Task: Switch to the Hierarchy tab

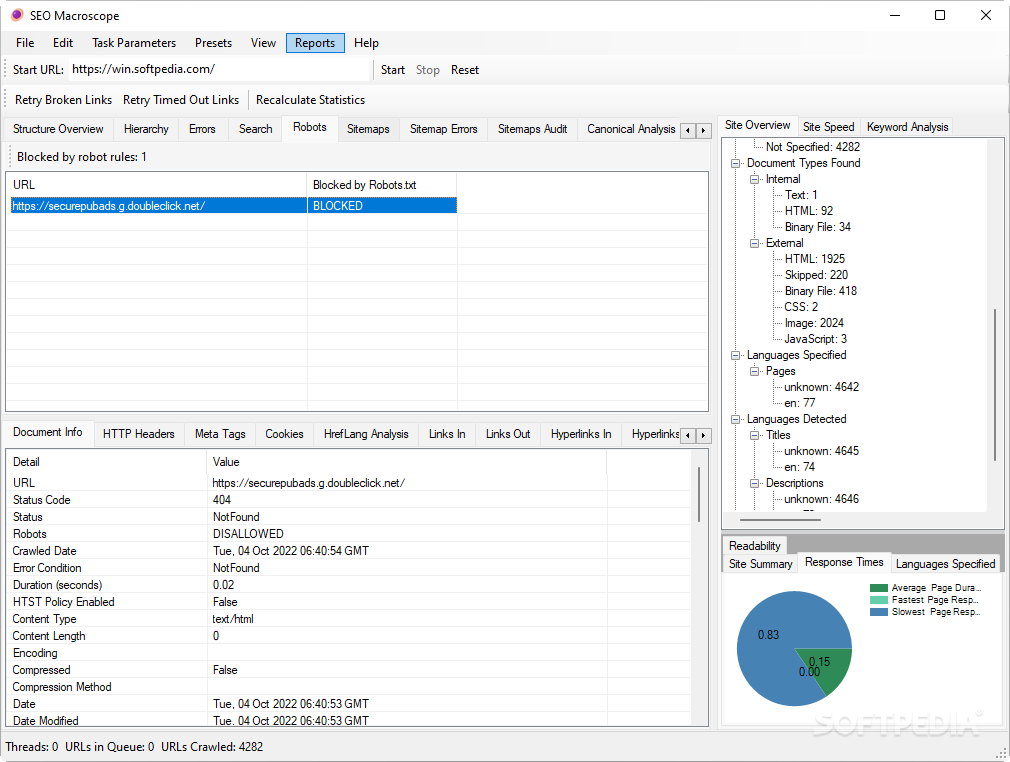Action: (146, 129)
